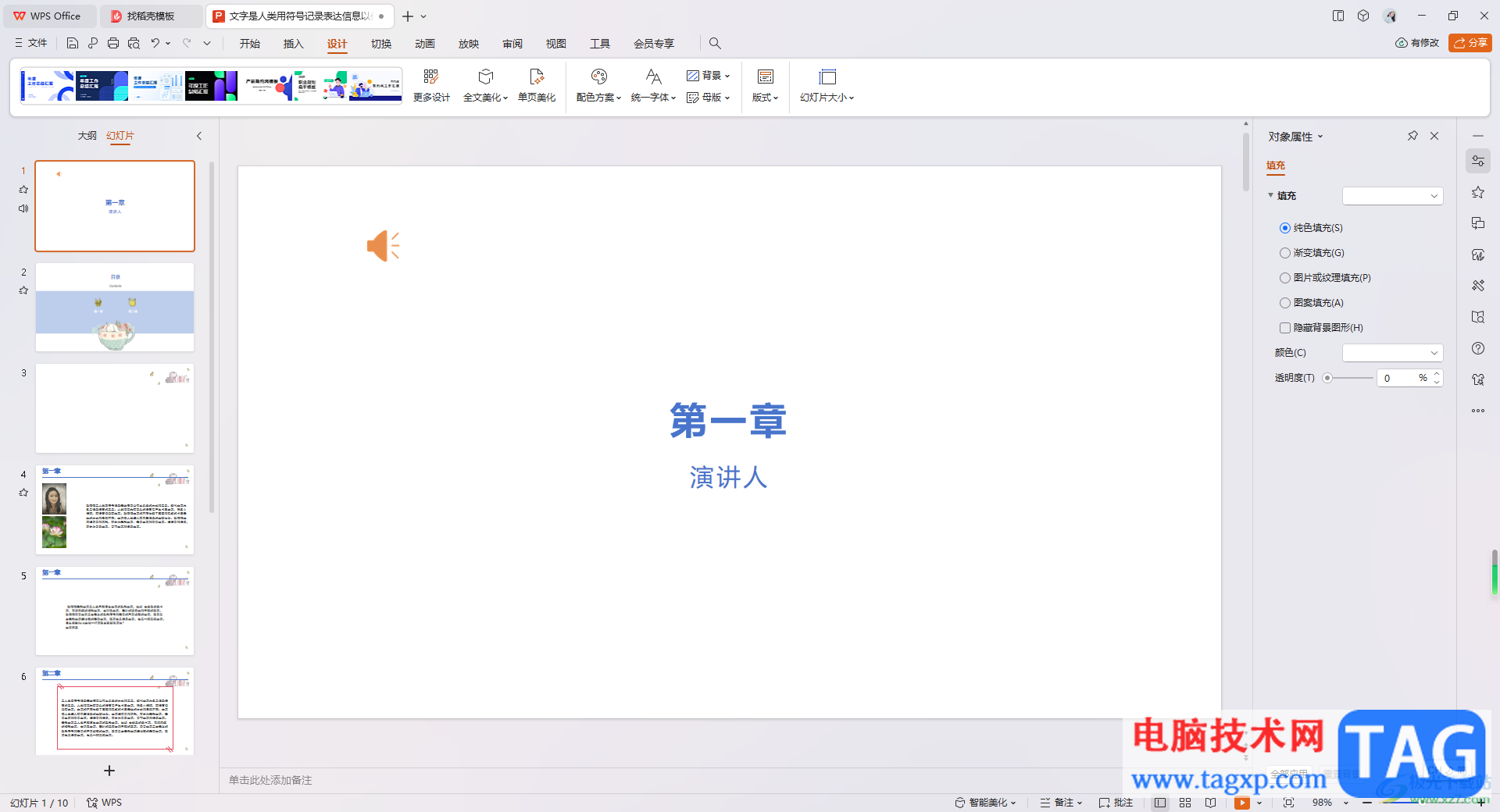Open the fill preset dropdown beside 填充
This screenshot has height=812, width=1500.
[1392, 196]
